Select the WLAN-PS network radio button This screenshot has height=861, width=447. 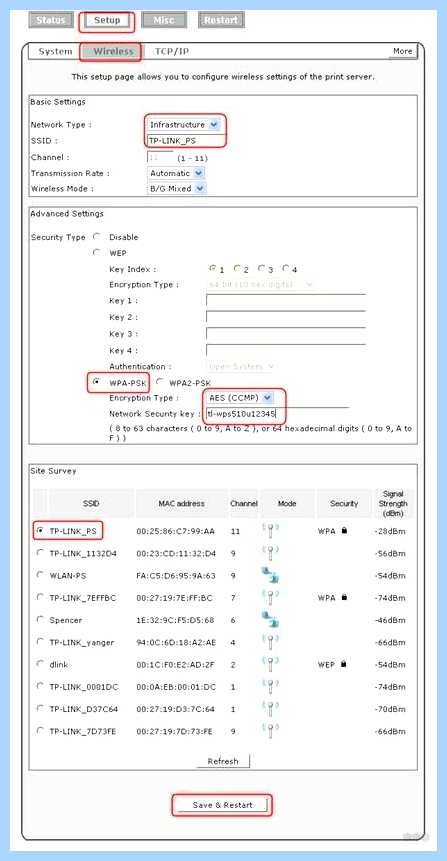coord(40,575)
